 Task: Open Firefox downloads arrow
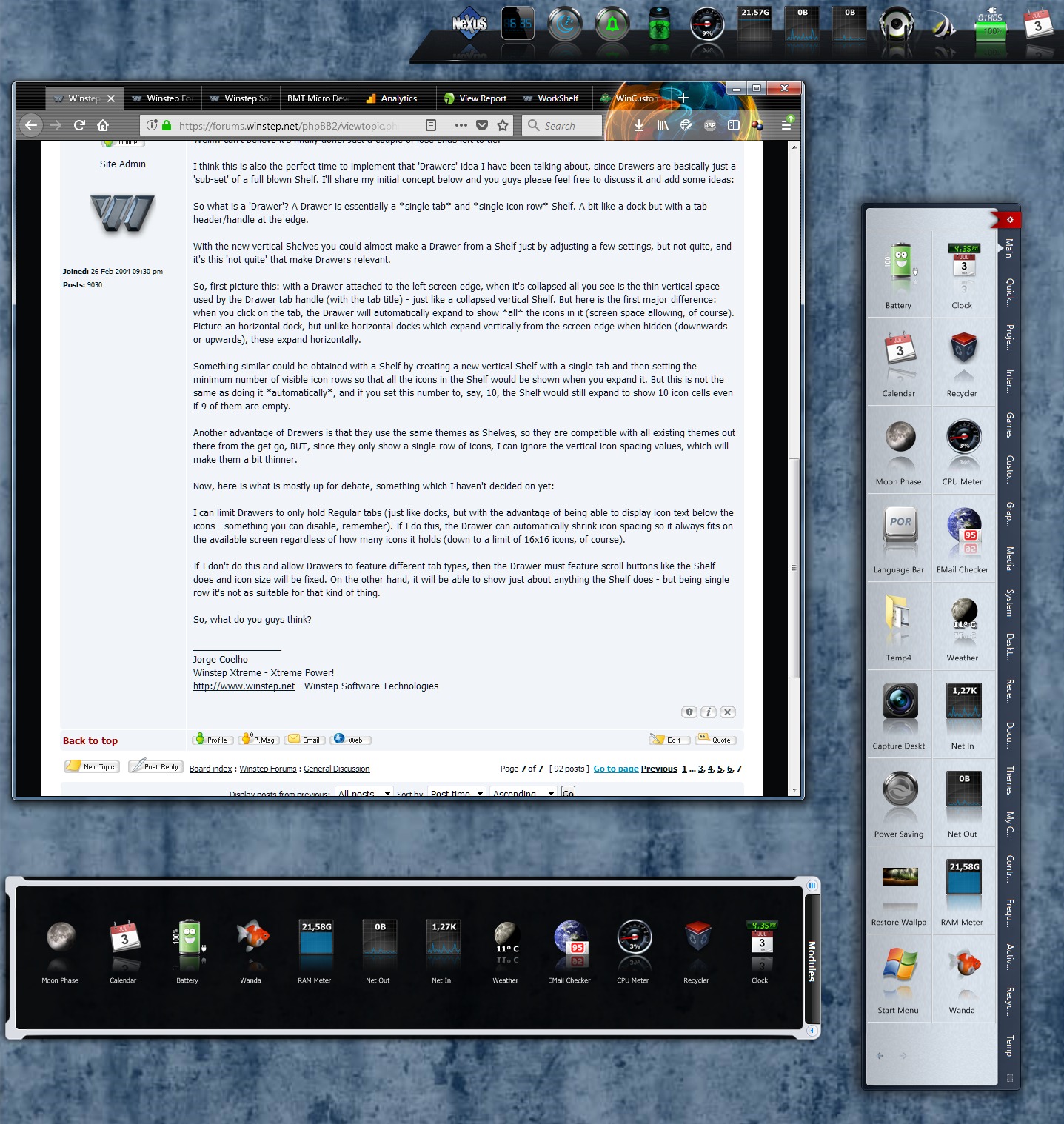point(639,125)
